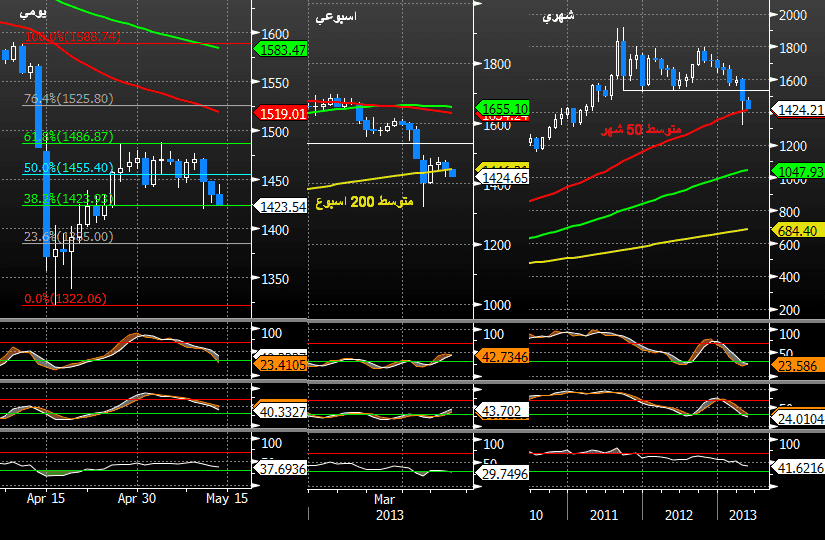Click the 1550 axis label on daily chart
Viewport: 825px width, 540px height.
pos(275,83)
